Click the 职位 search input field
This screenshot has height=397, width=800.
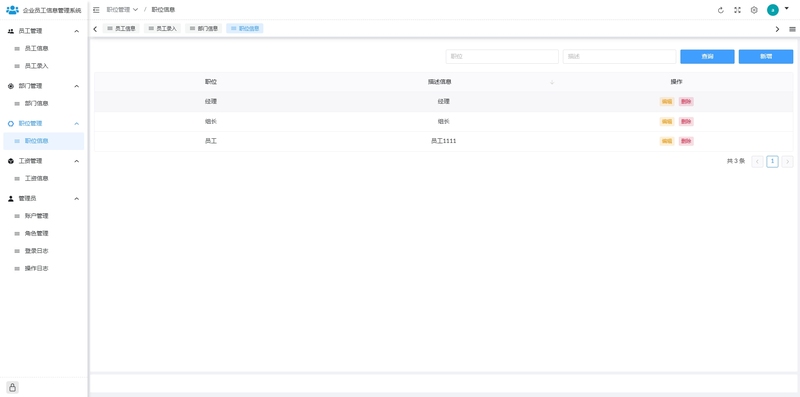pos(502,57)
